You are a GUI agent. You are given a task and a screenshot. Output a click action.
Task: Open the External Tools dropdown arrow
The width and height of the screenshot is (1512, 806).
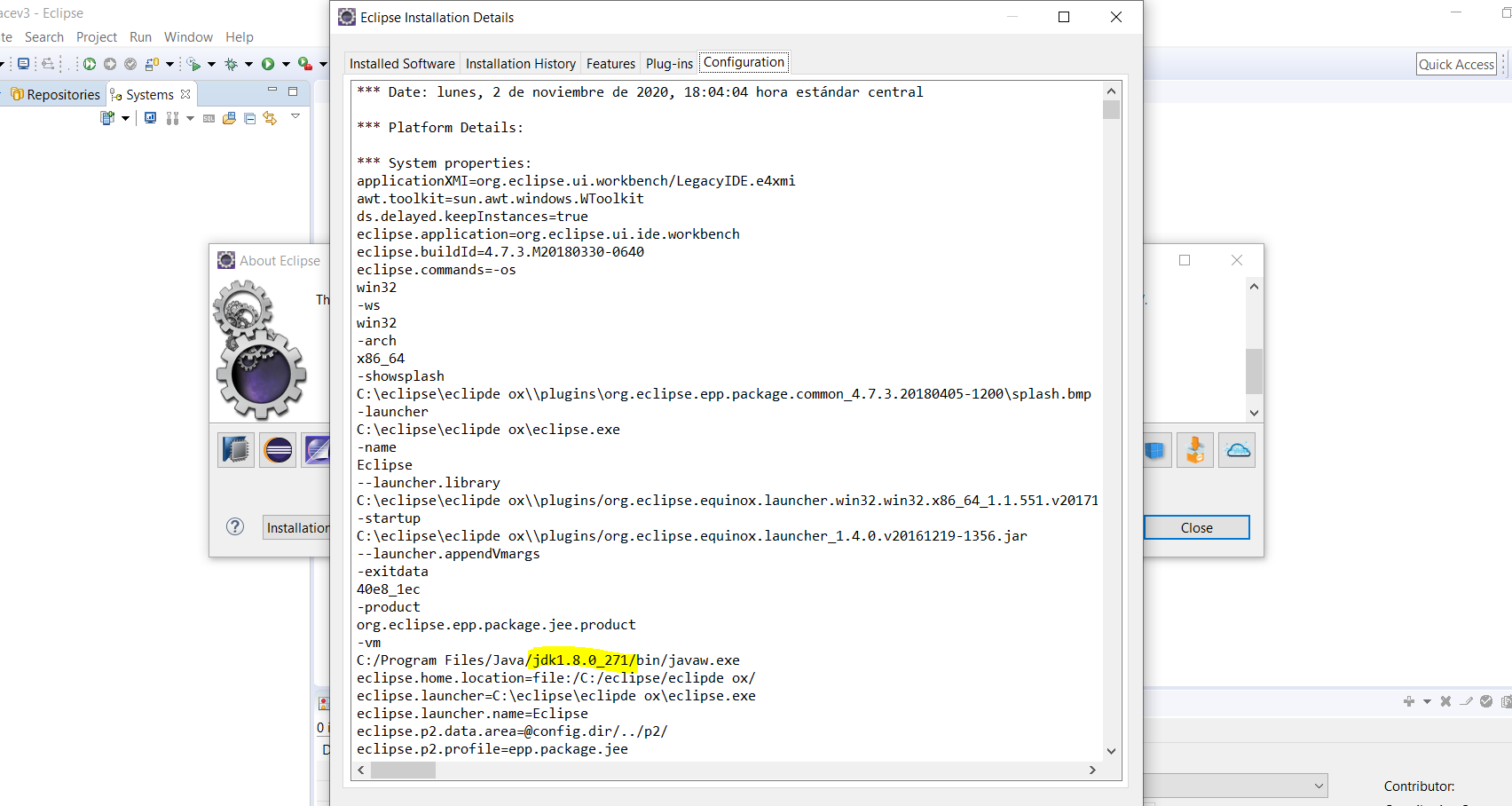coord(323,64)
